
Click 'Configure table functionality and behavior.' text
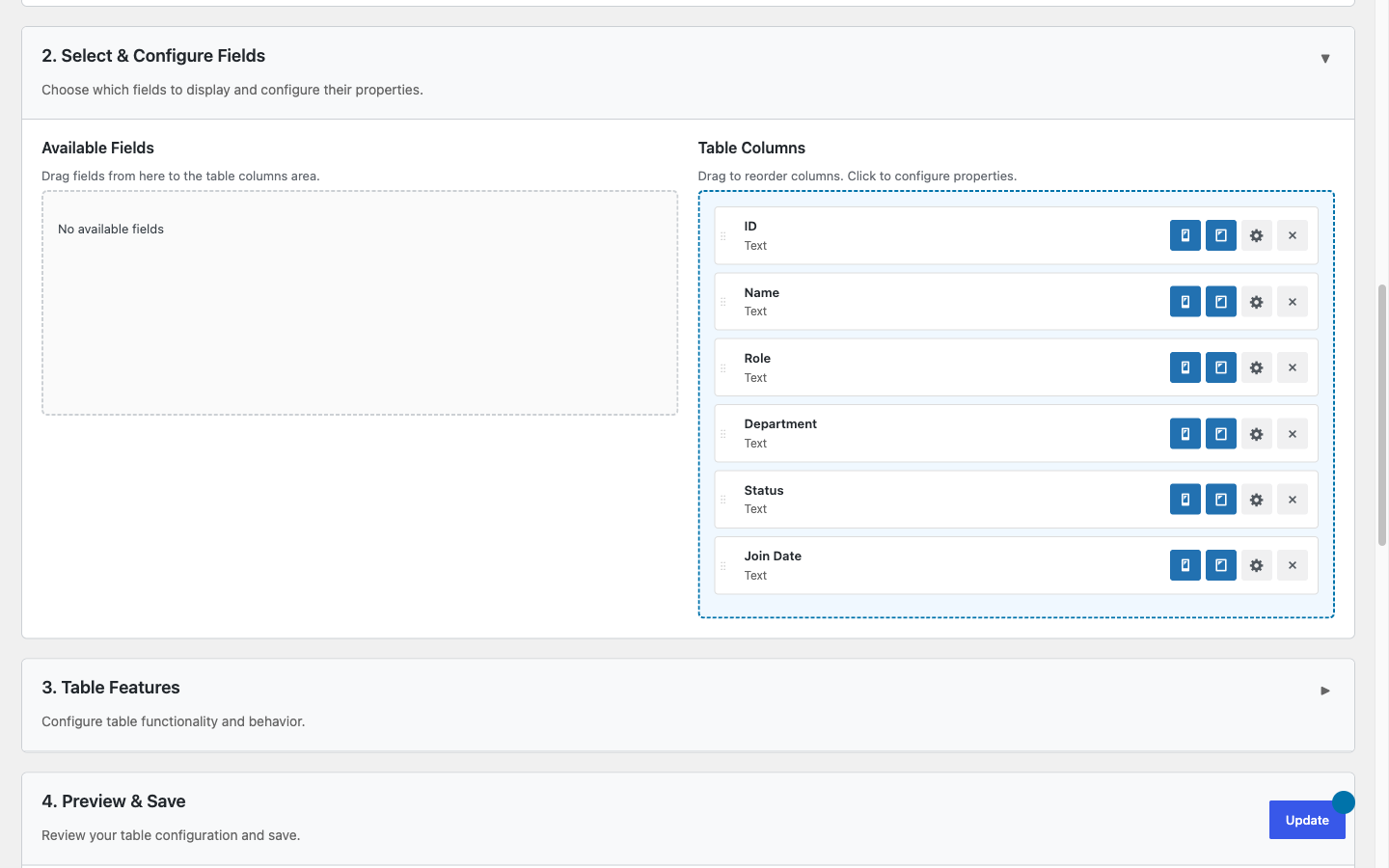tap(174, 721)
